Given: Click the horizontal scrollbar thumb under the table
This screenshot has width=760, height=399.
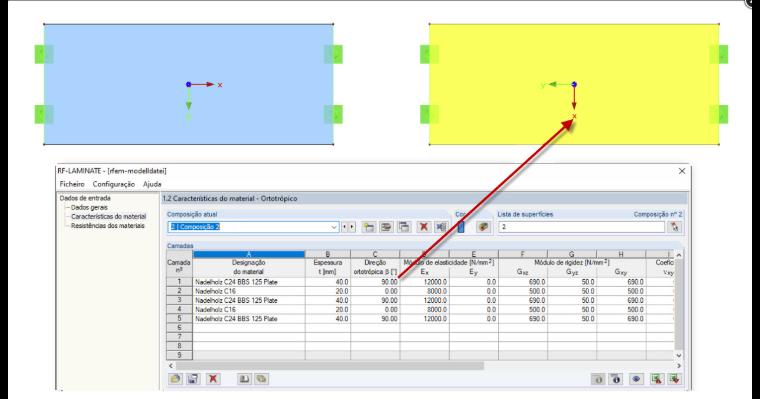Looking at the screenshot, I should (330, 366).
